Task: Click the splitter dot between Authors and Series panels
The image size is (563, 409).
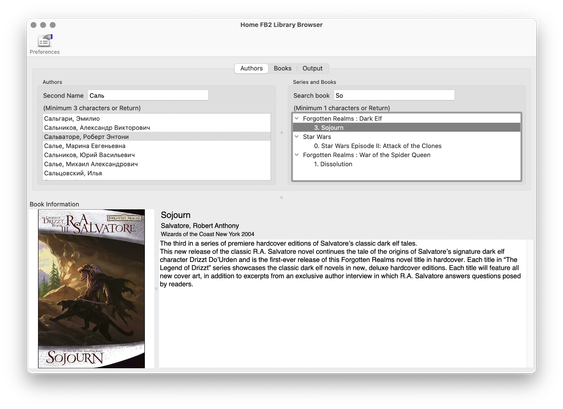Action: click(x=282, y=133)
